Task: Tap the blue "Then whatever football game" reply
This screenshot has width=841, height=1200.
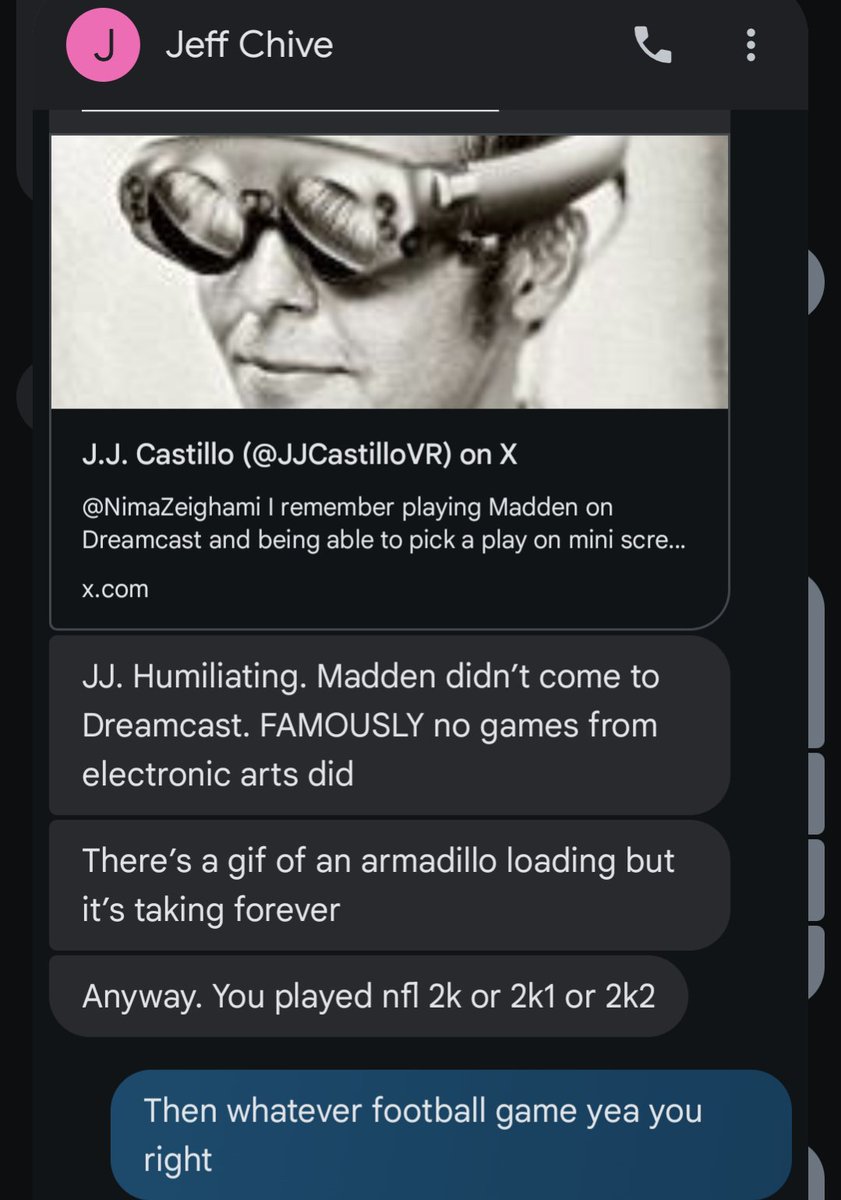Action: tap(450, 1135)
